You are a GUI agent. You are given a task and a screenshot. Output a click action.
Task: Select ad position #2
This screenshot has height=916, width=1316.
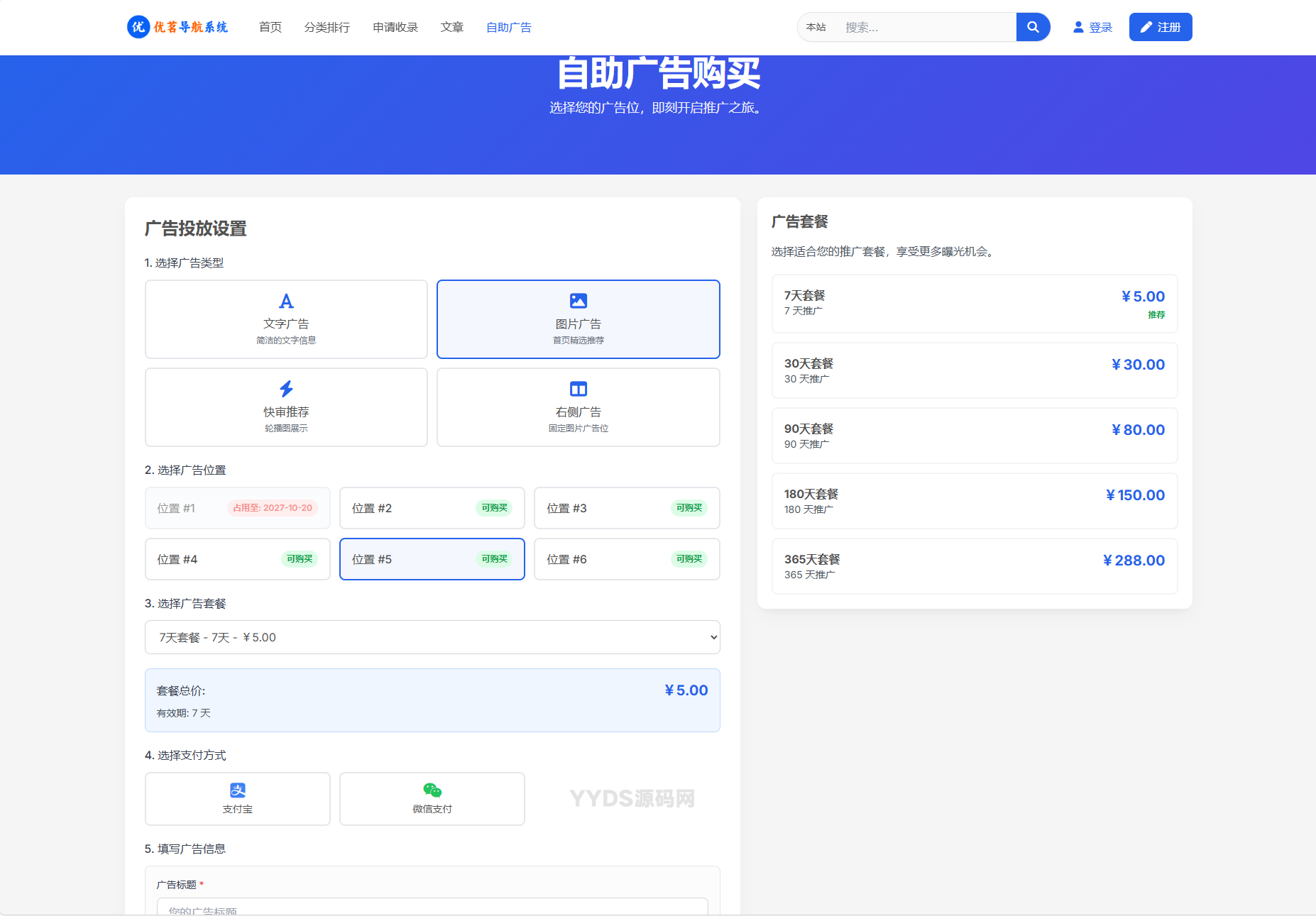[432, 508]
